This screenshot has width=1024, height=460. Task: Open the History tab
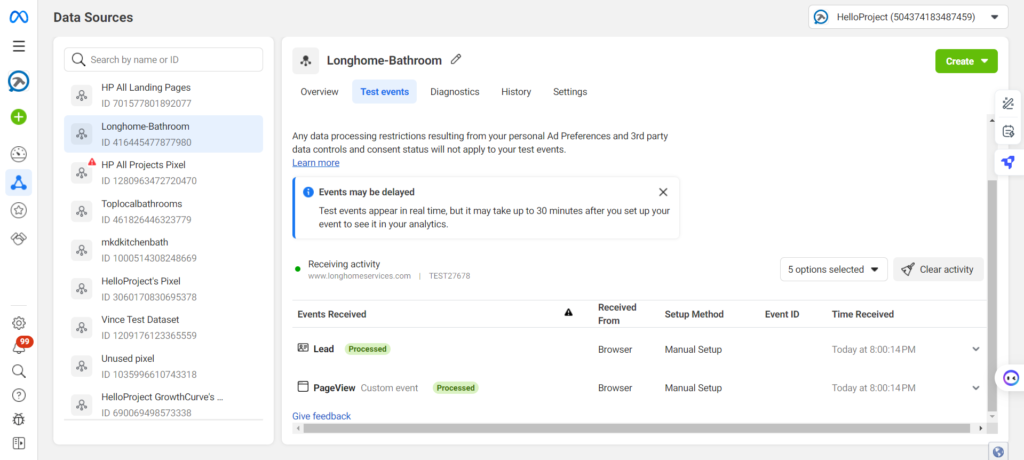516,91
